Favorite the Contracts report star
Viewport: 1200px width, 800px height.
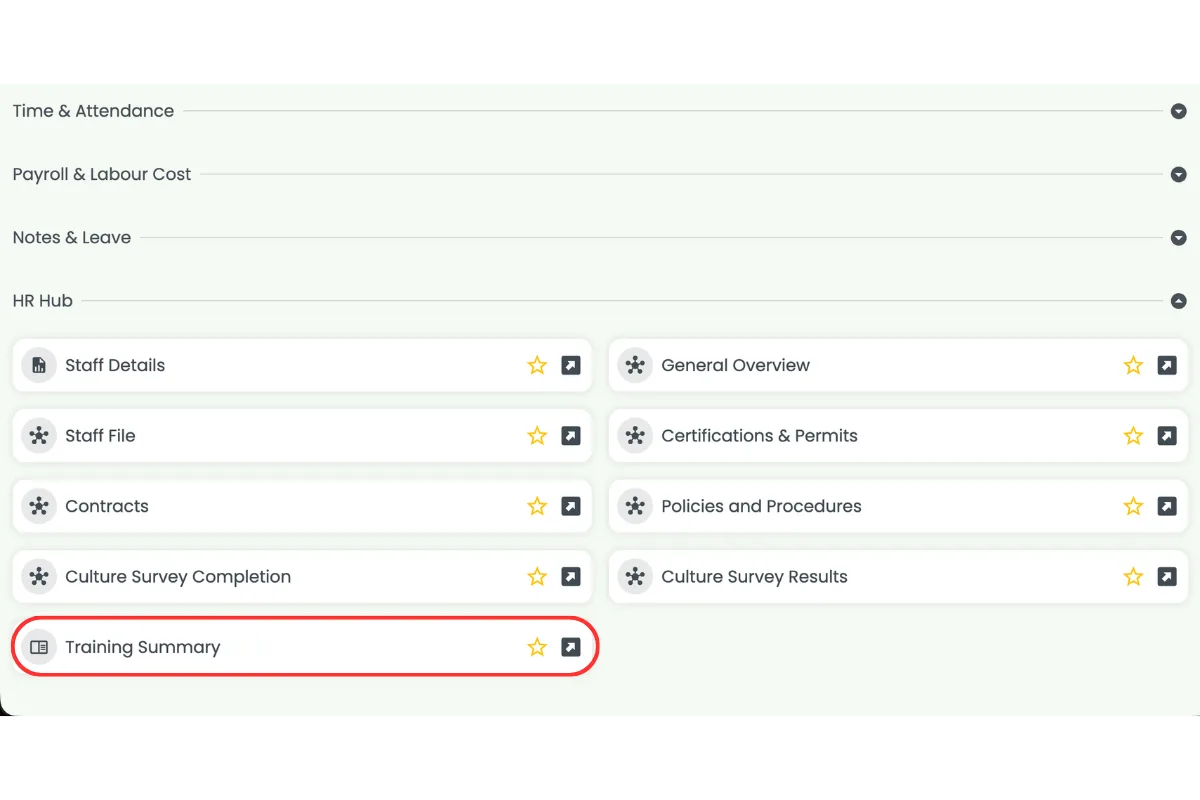(537, 506)
